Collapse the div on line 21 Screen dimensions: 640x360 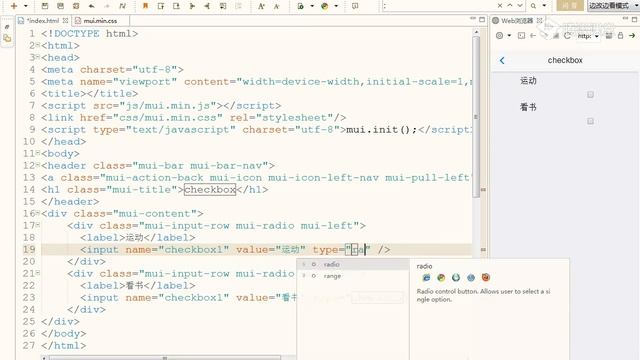pyautogui.click(x=38, y=273)
